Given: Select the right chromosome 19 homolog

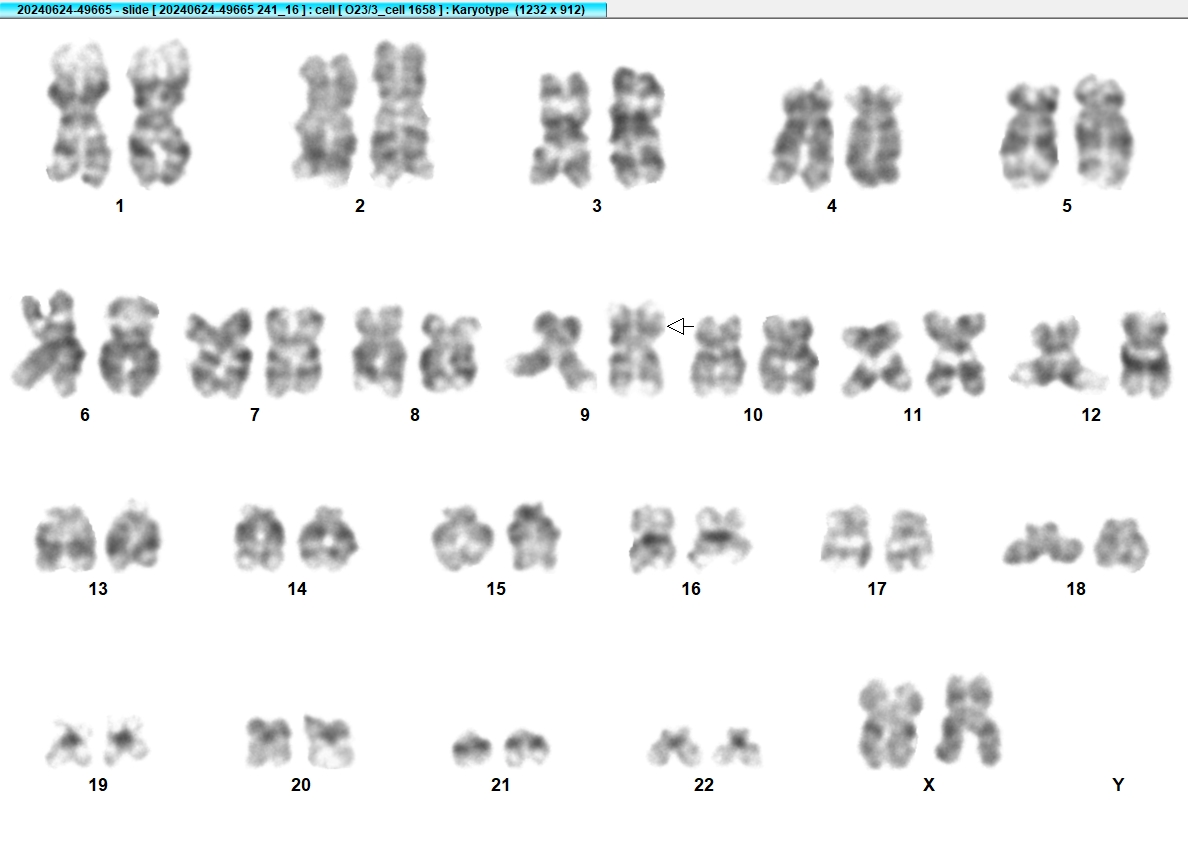Looking at the screenshot, I should (x=126, y=740).
